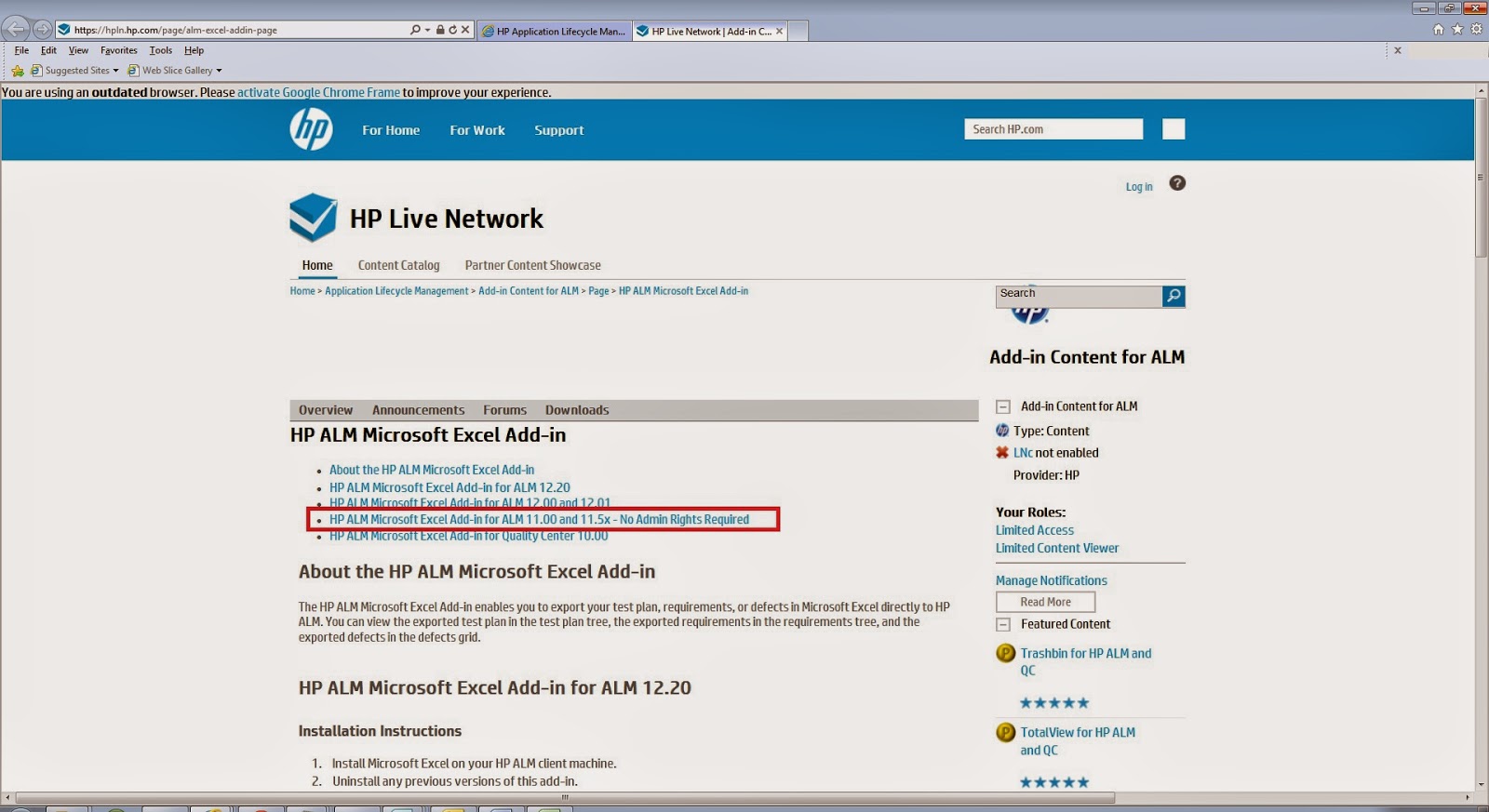Click the HP logo in header
1489x812 pixels.
pyautogui.click(x=311, y=129)
